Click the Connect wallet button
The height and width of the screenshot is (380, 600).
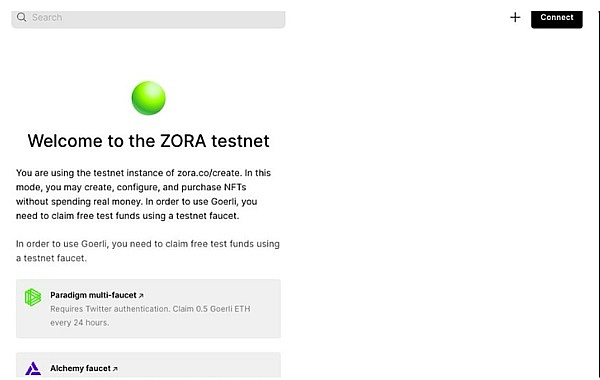pyautogui.click(x=557, y=18)
